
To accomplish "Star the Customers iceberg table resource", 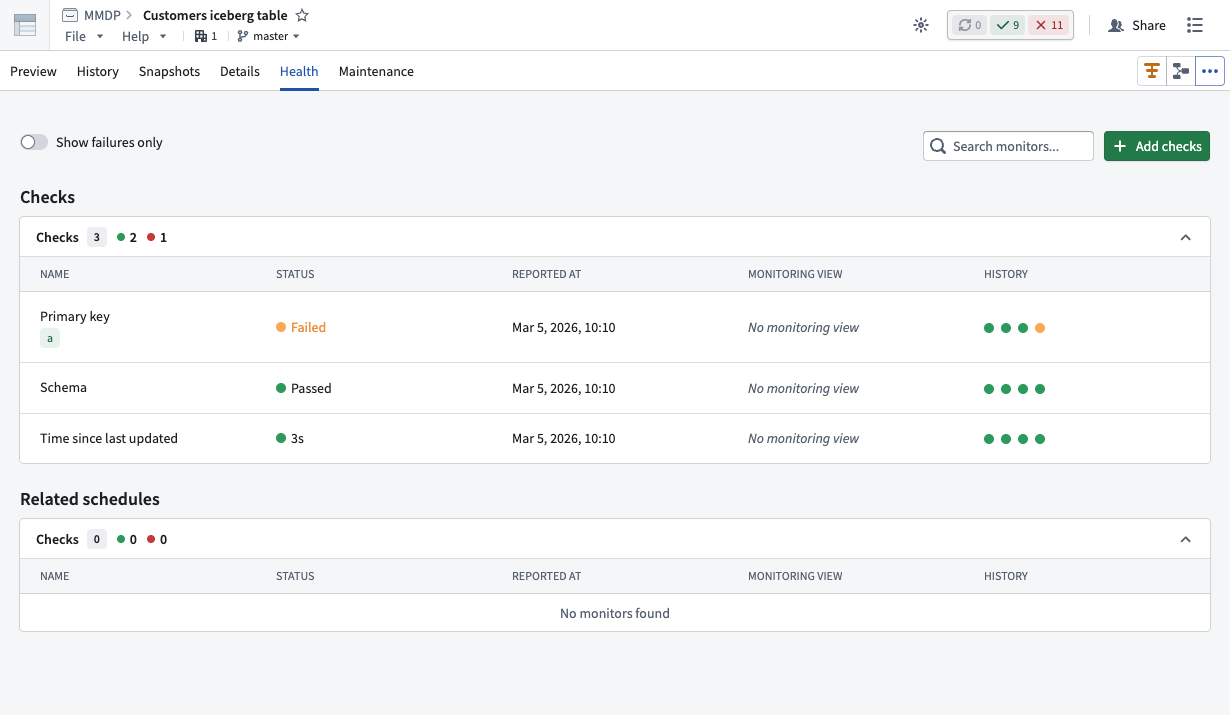I will 303,15.
